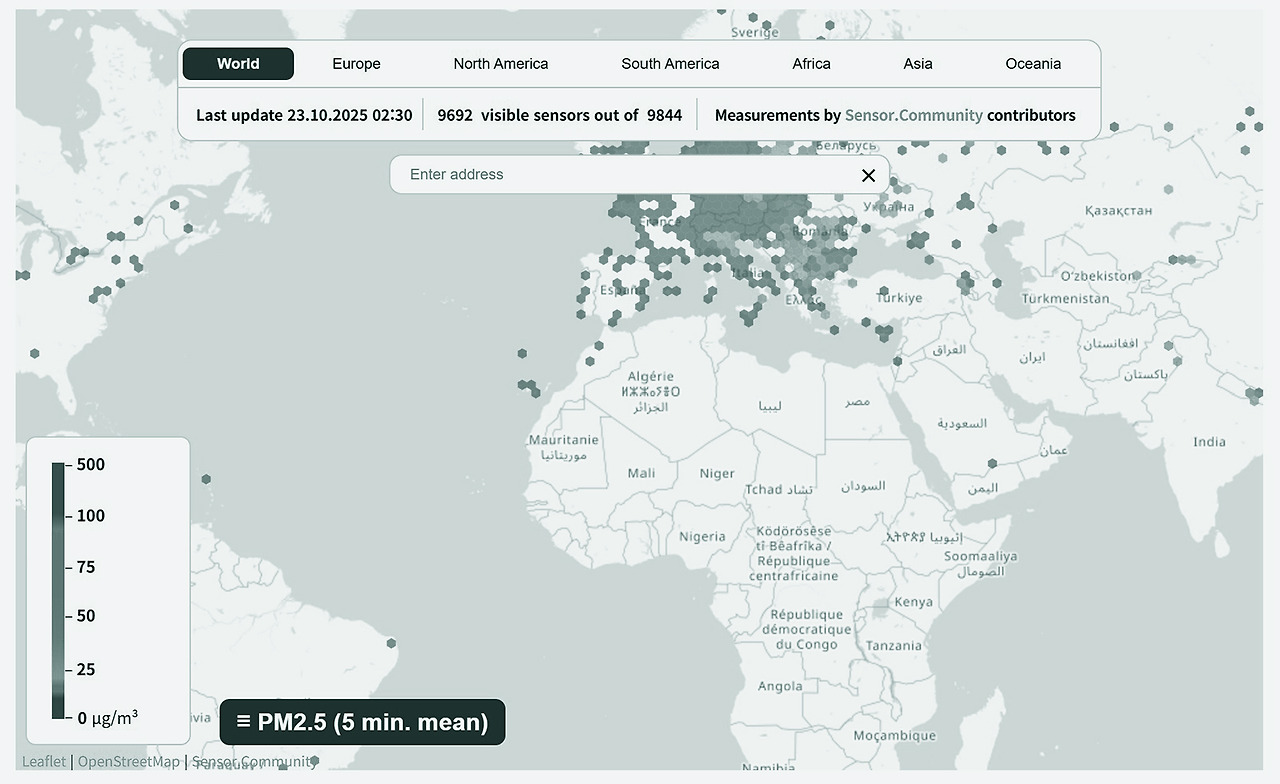Select the Europe region tab
Viewport: 1280px width, 784px height.
[x=356, y=64]
